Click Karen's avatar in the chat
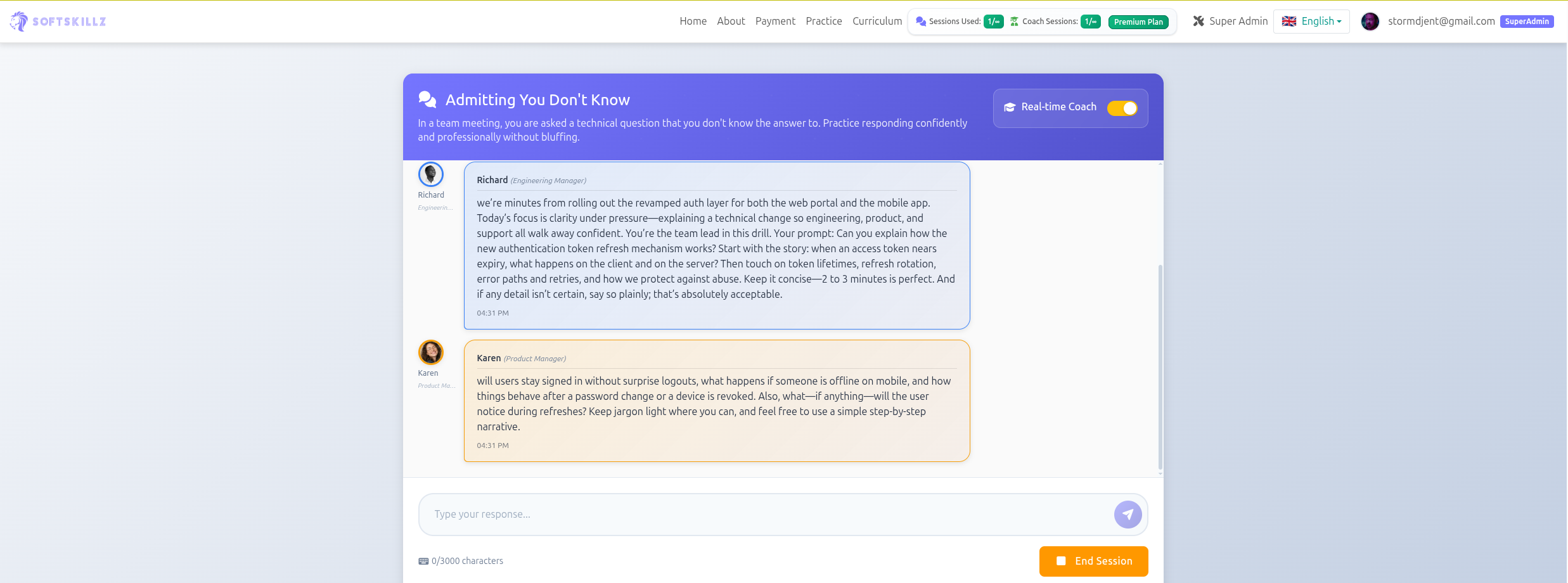Image resolution: width=1568 pixels, height=583 pixels. pos(431,352)
